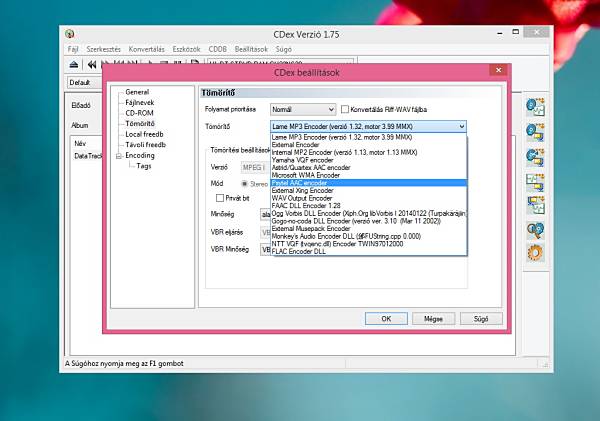Select Tömörítő in the settings tree
This screenshot has width=600, height=421.
(x=140, y=124)
